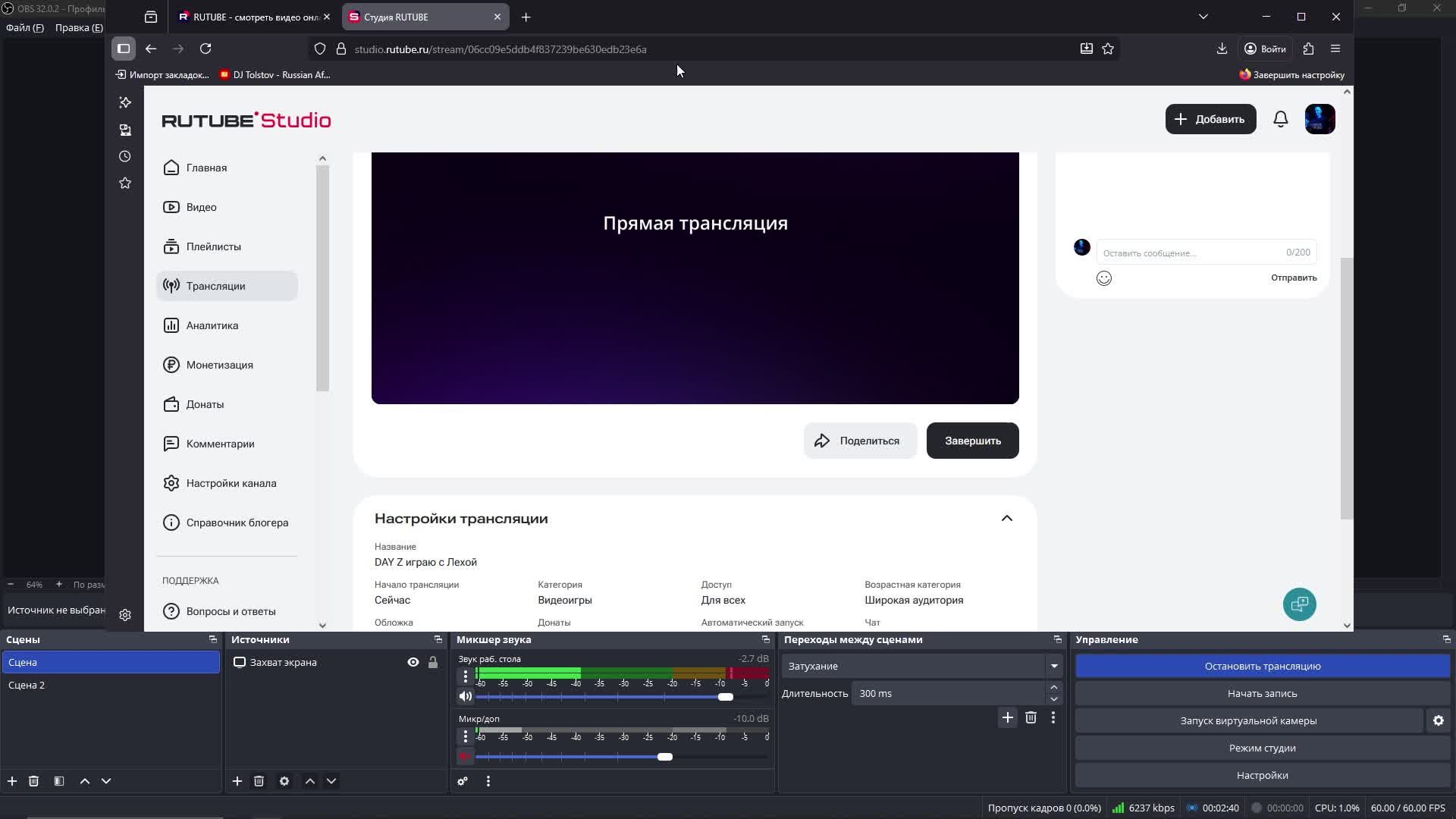Image resolution: width=1456 pixels, height=819 pixels.
Task: Open emoji picker in stream chat
Action: [x=1104, y=278]
